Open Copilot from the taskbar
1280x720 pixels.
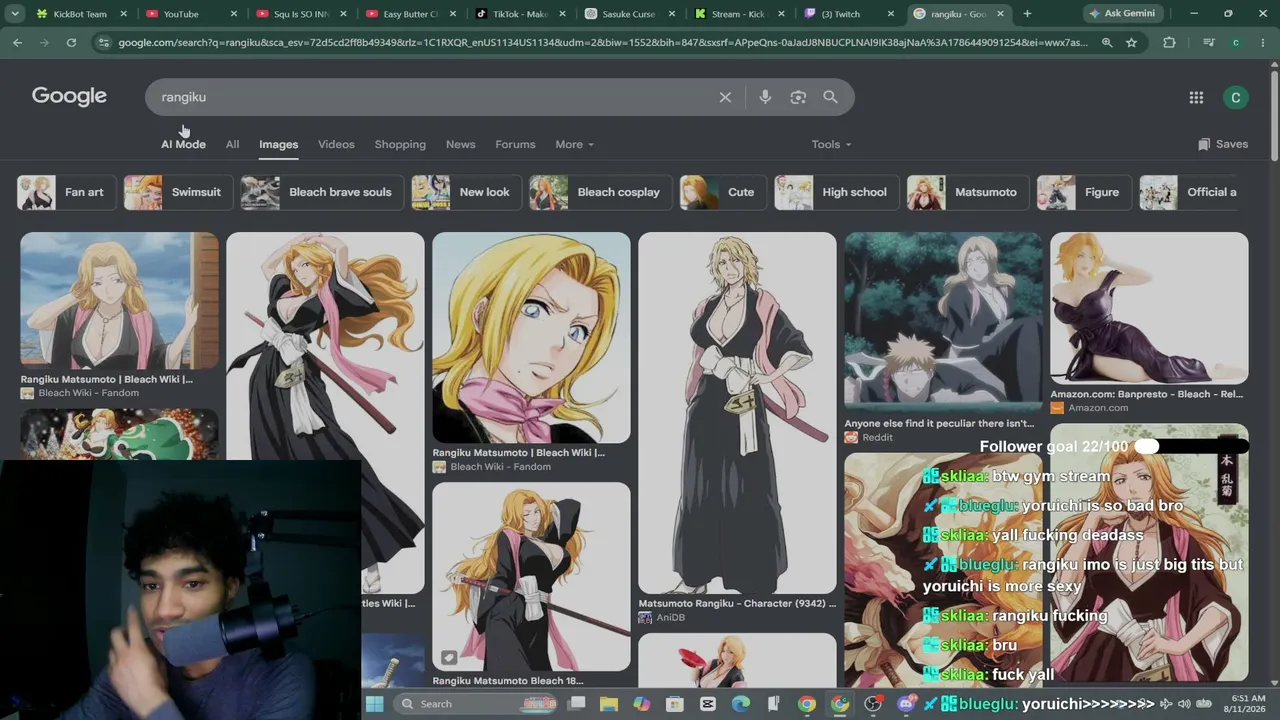642,704
